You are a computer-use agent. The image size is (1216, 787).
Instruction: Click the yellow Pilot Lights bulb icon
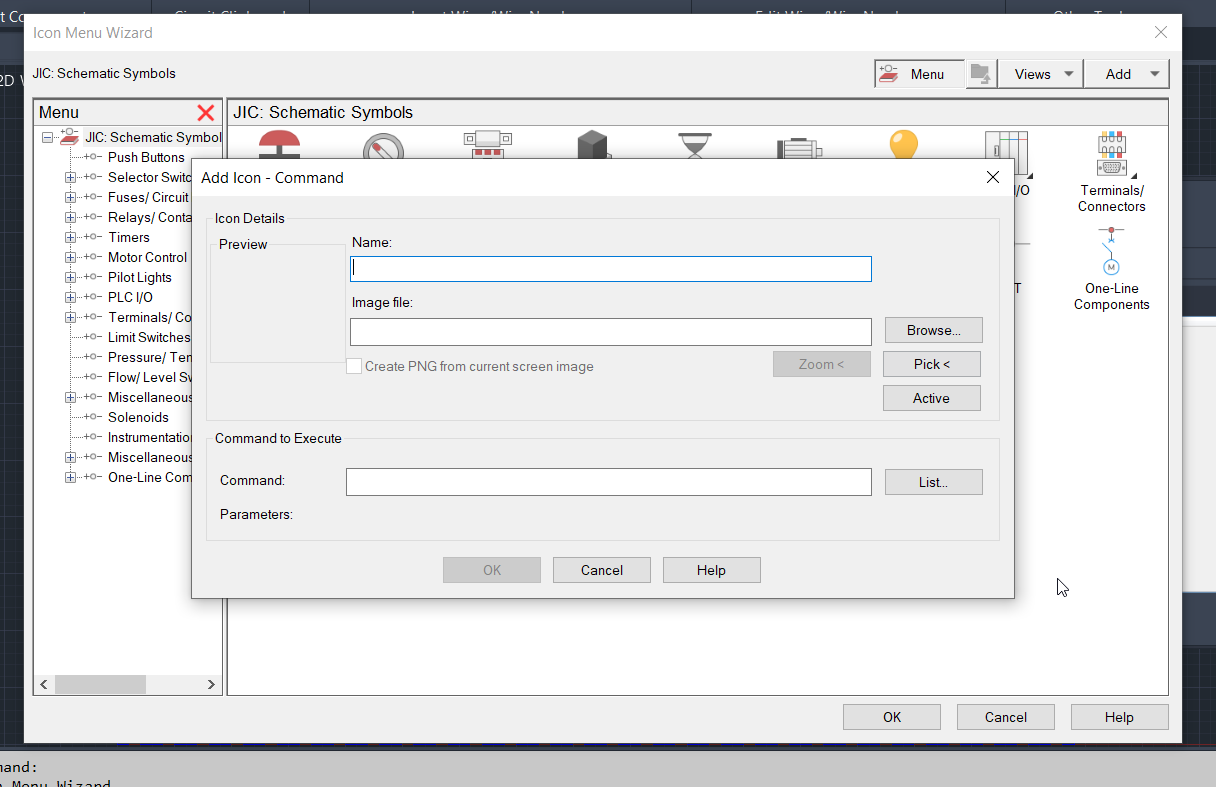point(903,145)
